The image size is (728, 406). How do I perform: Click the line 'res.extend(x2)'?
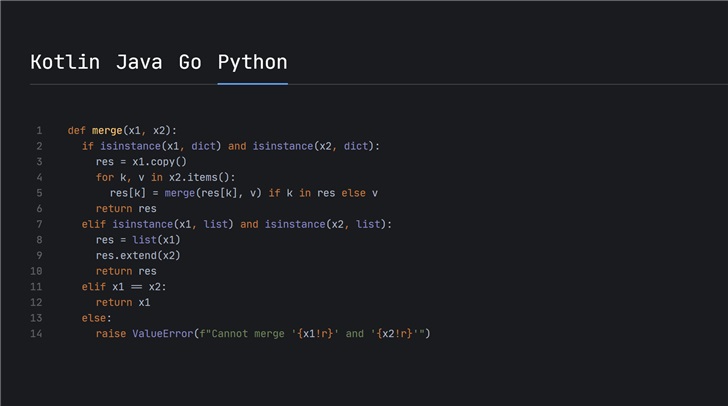138,255
